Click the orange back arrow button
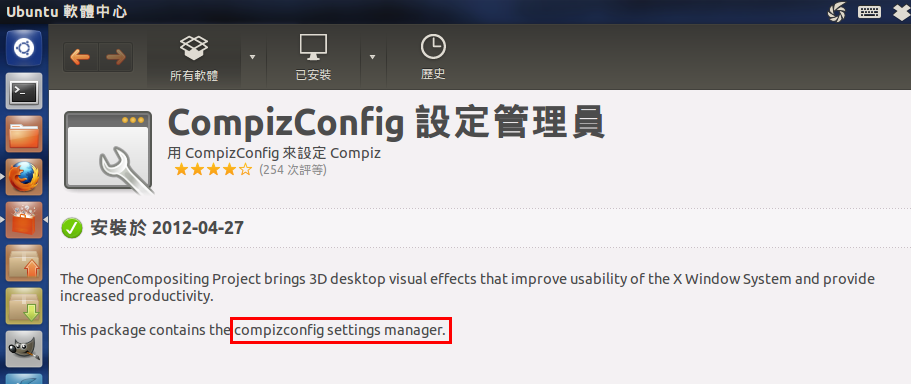The height and width of the screenshot is (384, 911). click(x=80, y=57)
